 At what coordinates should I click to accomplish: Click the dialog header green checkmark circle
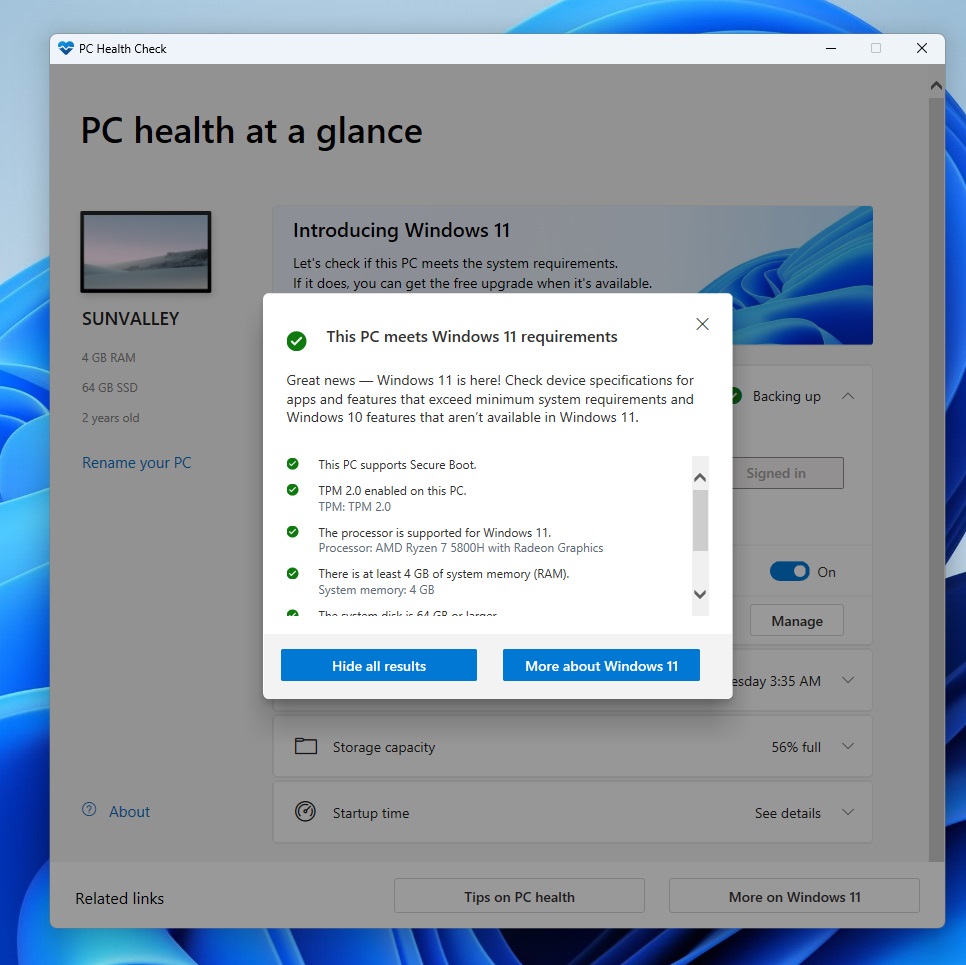296,341
